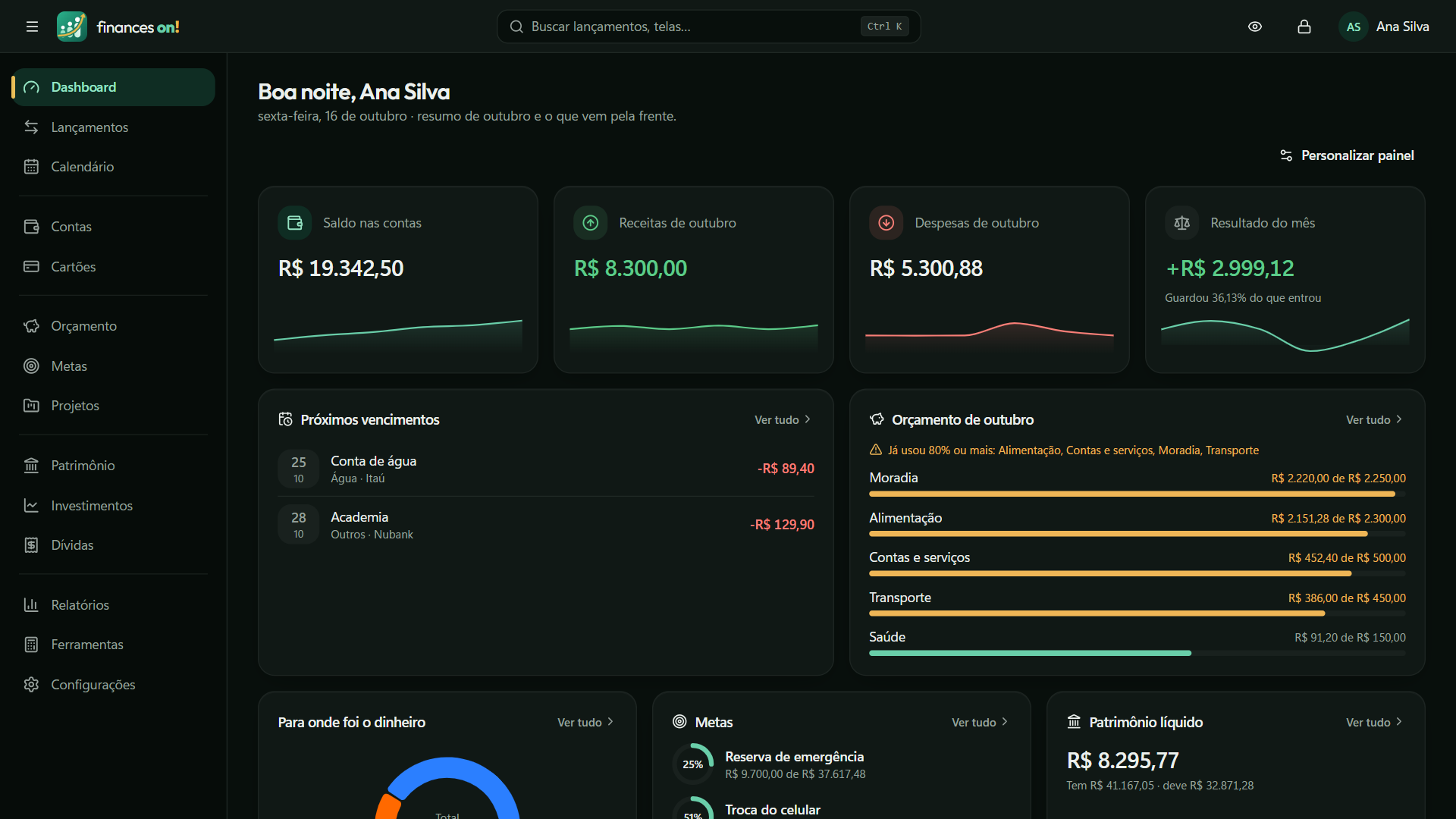Click the Resultado do mês scales icon

coord(1182,223)
